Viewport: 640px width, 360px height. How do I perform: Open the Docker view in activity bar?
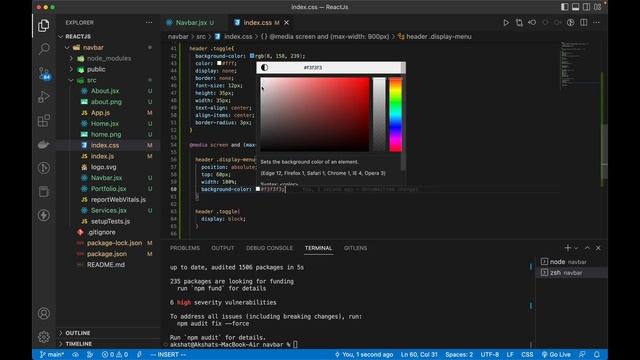click(x=44, y=144)
